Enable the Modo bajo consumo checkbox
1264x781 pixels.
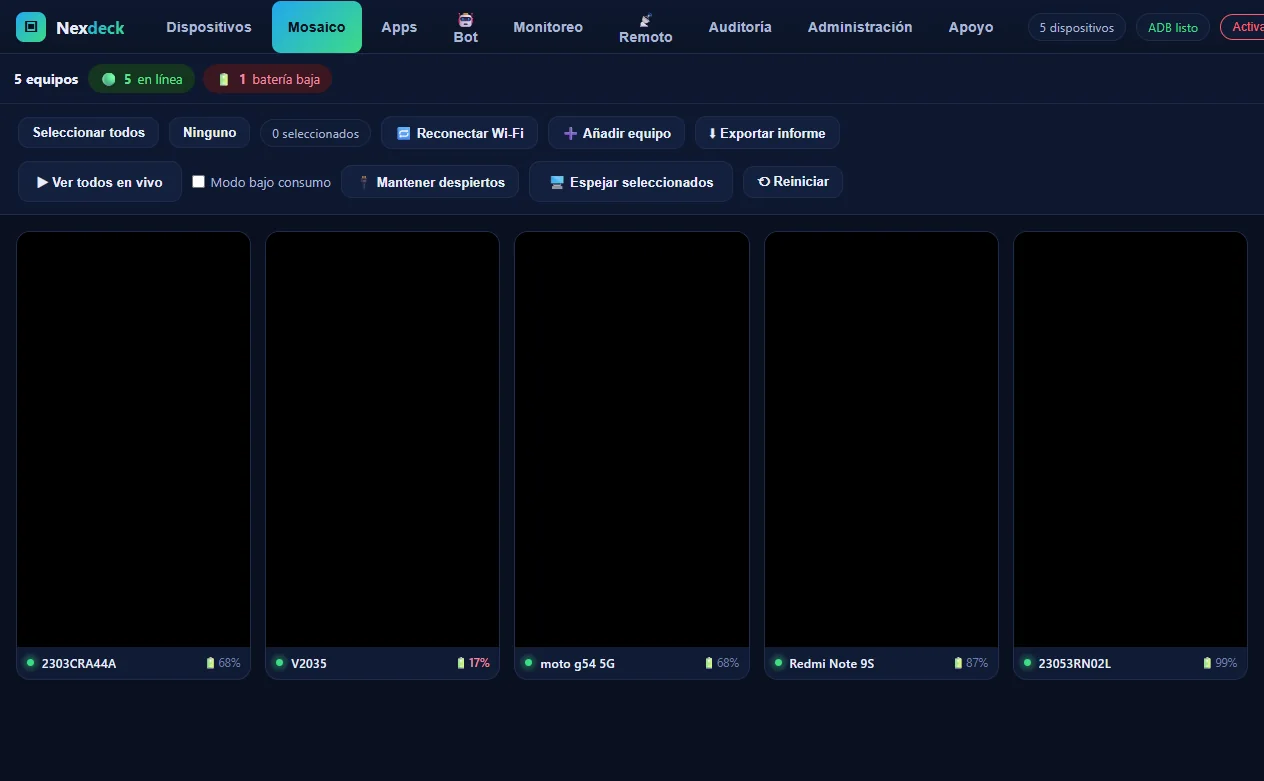[199, 182]
